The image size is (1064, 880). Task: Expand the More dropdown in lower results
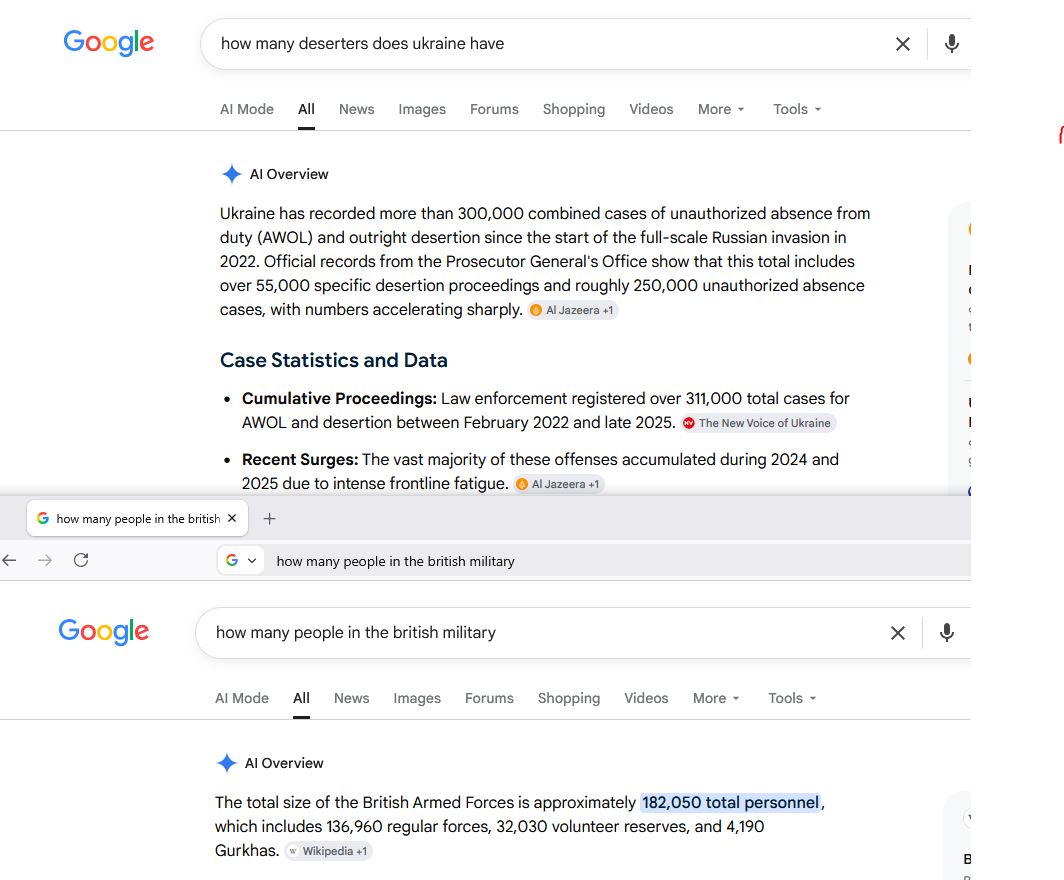pos(717,698)
